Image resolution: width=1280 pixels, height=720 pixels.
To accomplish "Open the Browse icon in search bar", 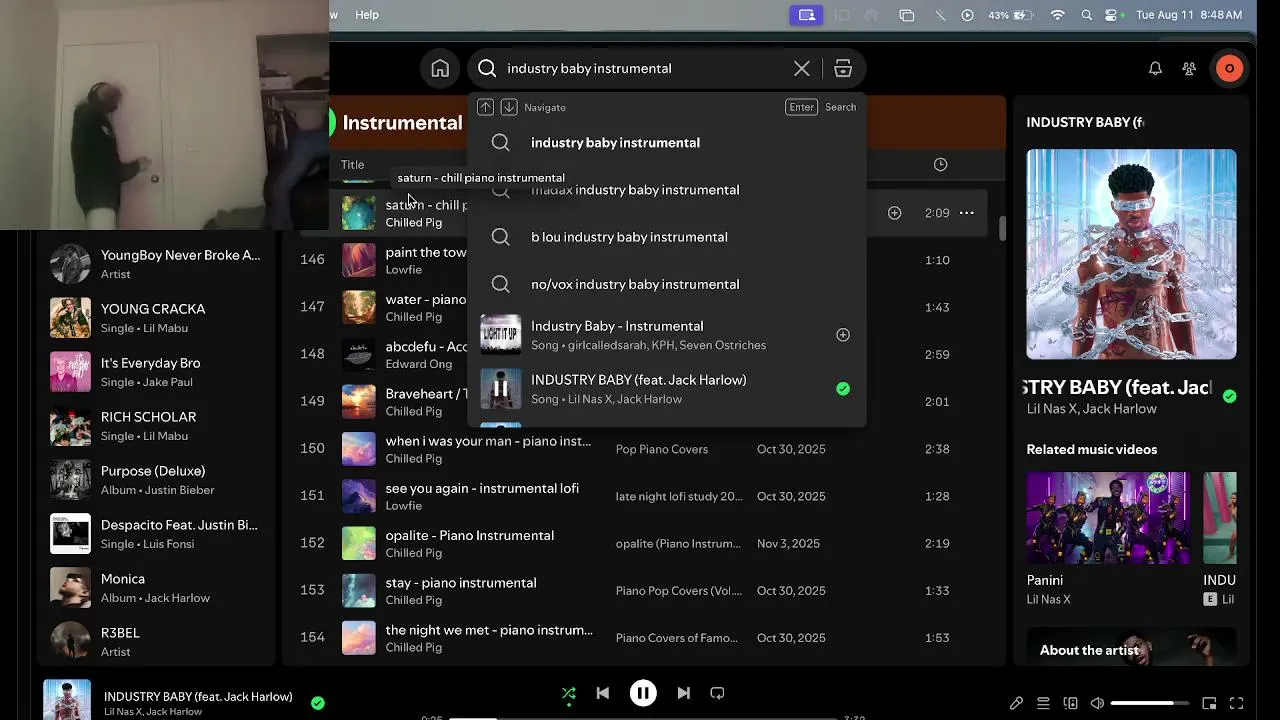I will [843, 69].
